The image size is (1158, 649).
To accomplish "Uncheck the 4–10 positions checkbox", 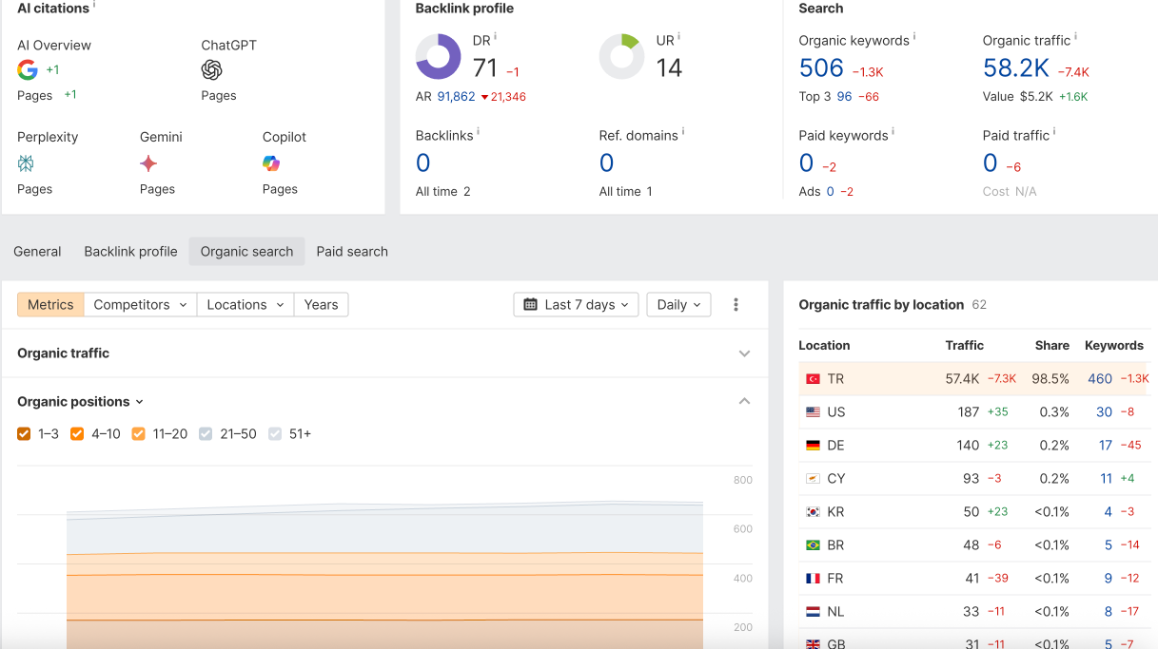I will coord(77,434).
